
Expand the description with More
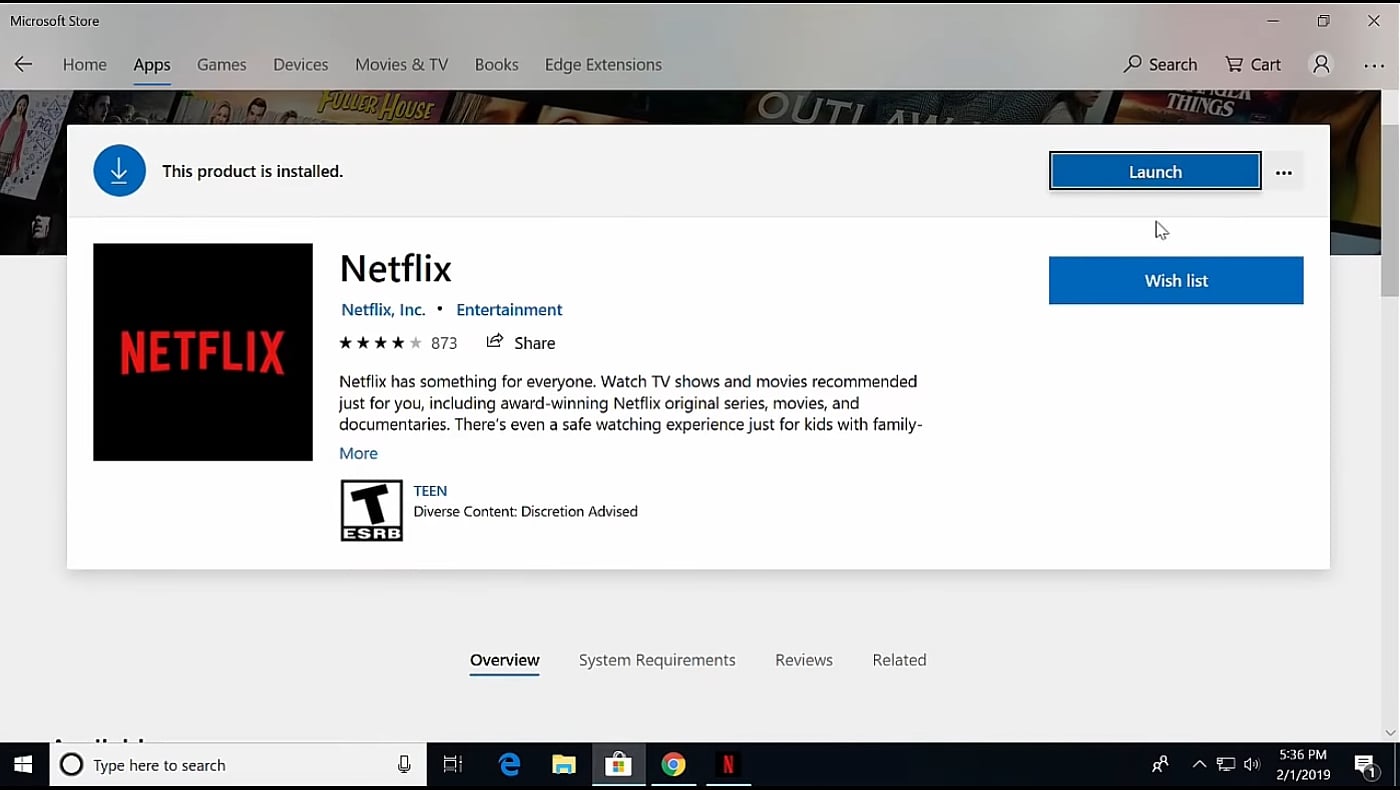[x=358, y=453]
